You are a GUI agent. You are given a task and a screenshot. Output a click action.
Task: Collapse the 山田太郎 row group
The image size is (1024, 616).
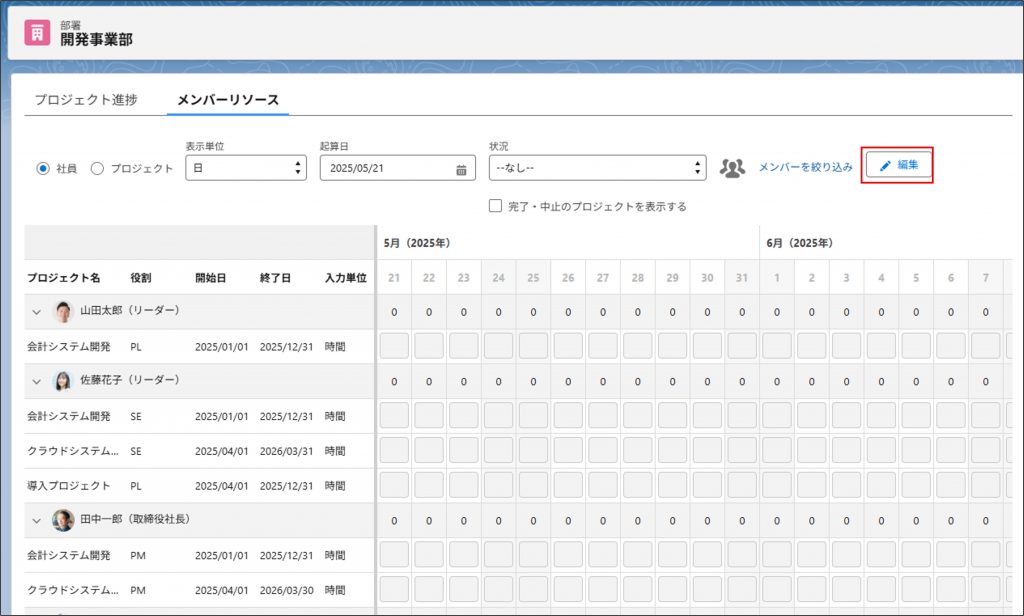[37, 312]
